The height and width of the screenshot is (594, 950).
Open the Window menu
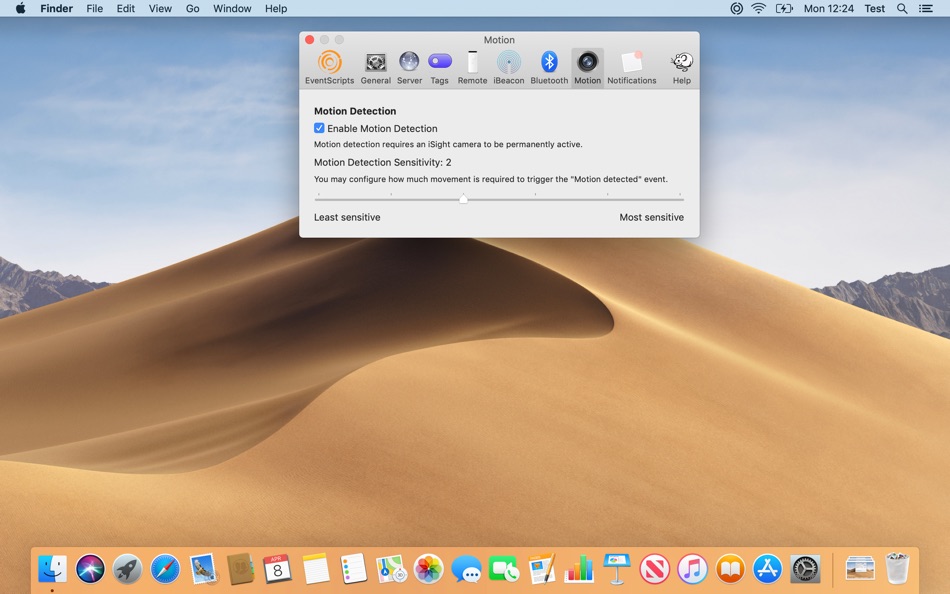pos(232,8)
